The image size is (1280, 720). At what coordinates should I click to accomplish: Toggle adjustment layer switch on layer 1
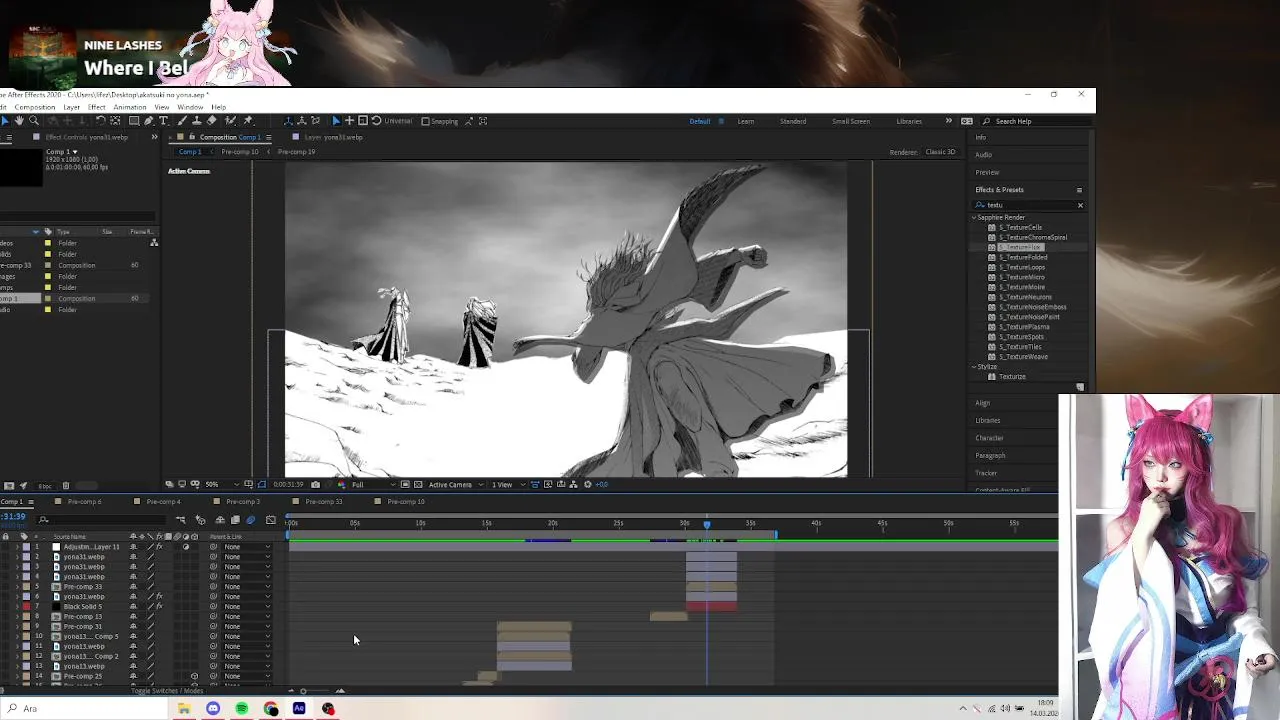(x=186, y=547)
